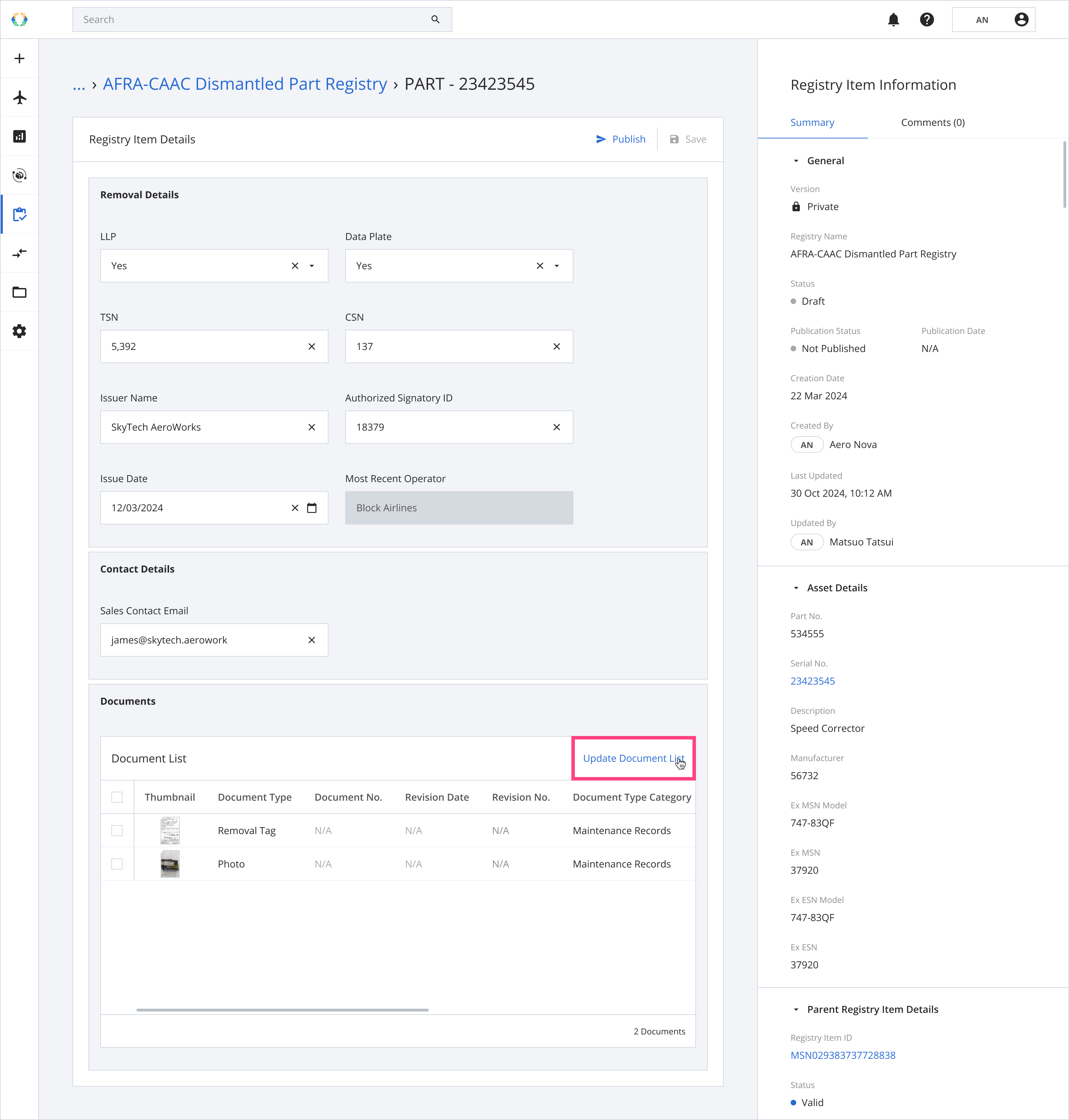Select the Summary tab
This screenshot has width=1069, height=1120.
[812, 122]
